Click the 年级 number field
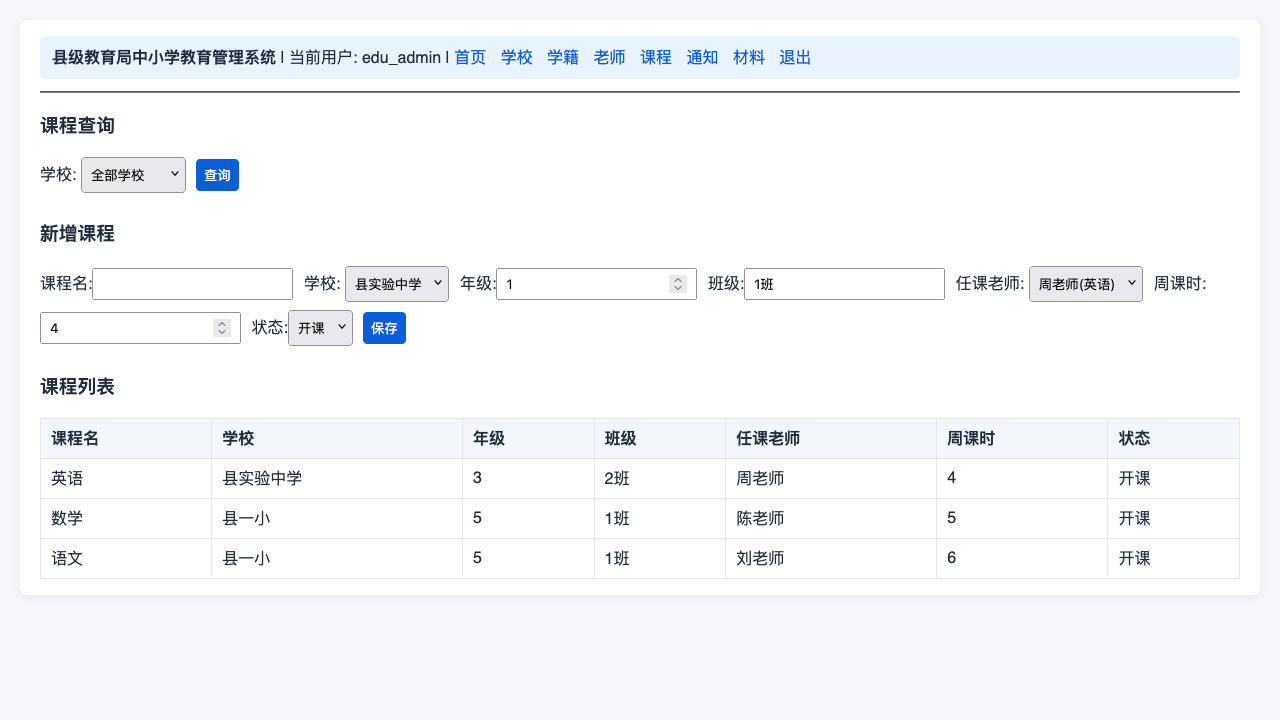1280x720 pixels. (596, 284)
